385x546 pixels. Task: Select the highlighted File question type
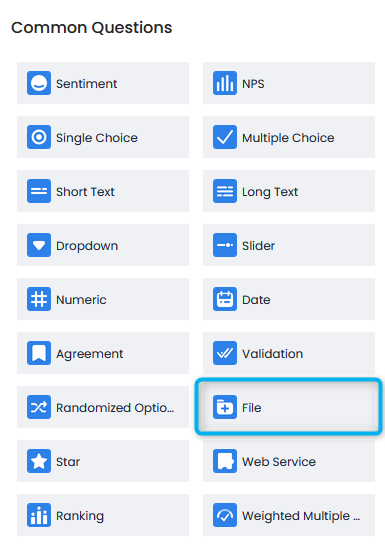(x=289, y=407)
